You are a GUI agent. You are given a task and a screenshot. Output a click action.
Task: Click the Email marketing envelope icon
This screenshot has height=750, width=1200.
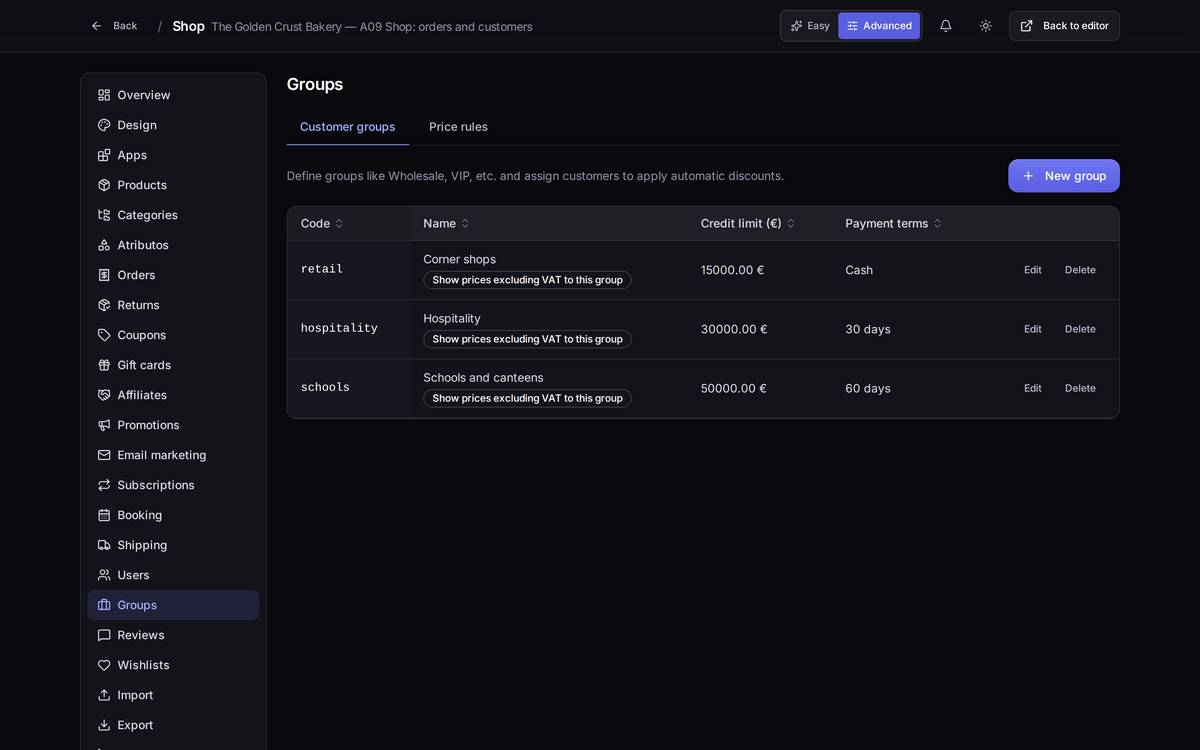pos(104,455)
